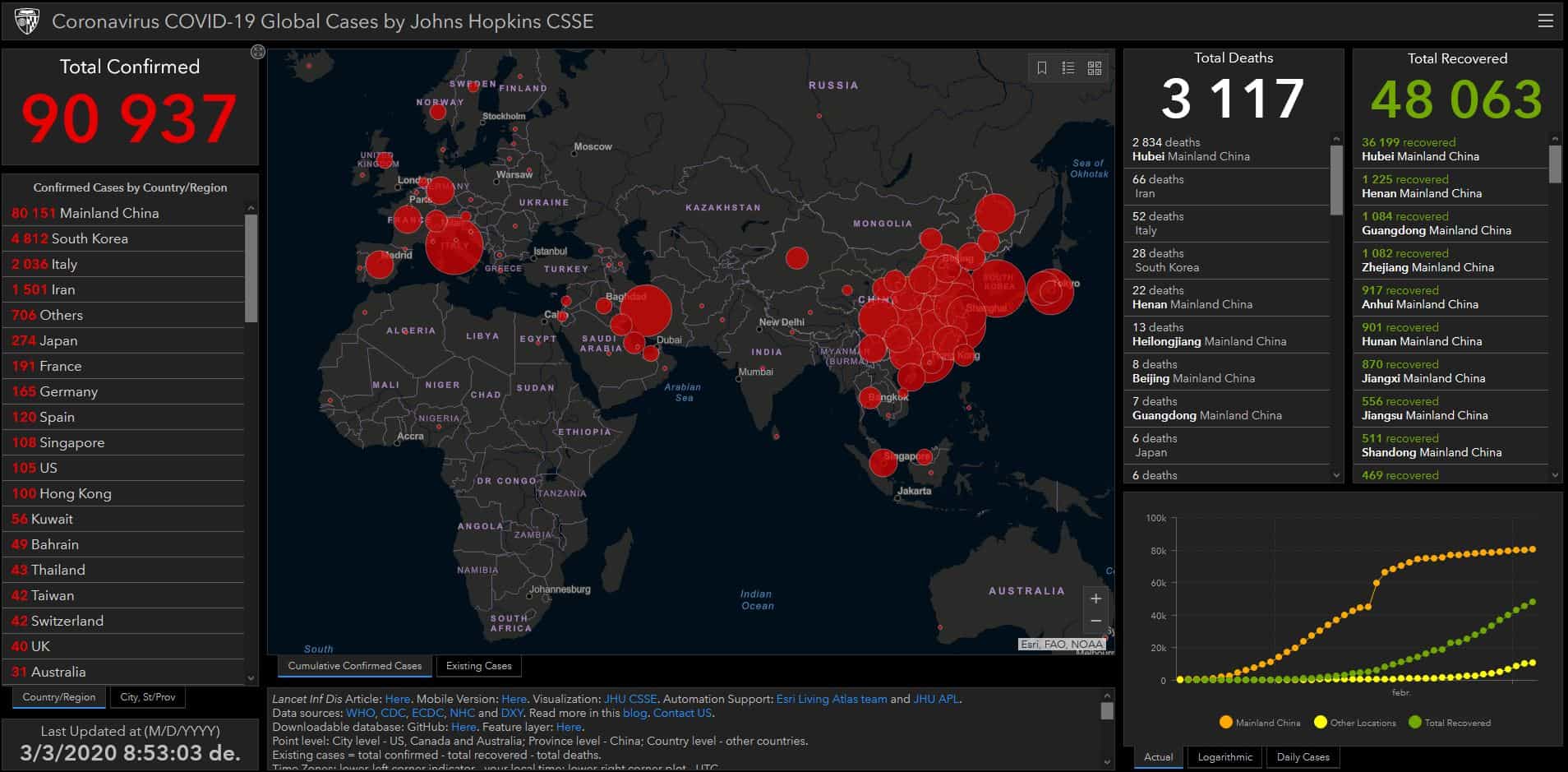Select Others row in country list
Viewport: 1568px width, 772px height.
[123, 315]
